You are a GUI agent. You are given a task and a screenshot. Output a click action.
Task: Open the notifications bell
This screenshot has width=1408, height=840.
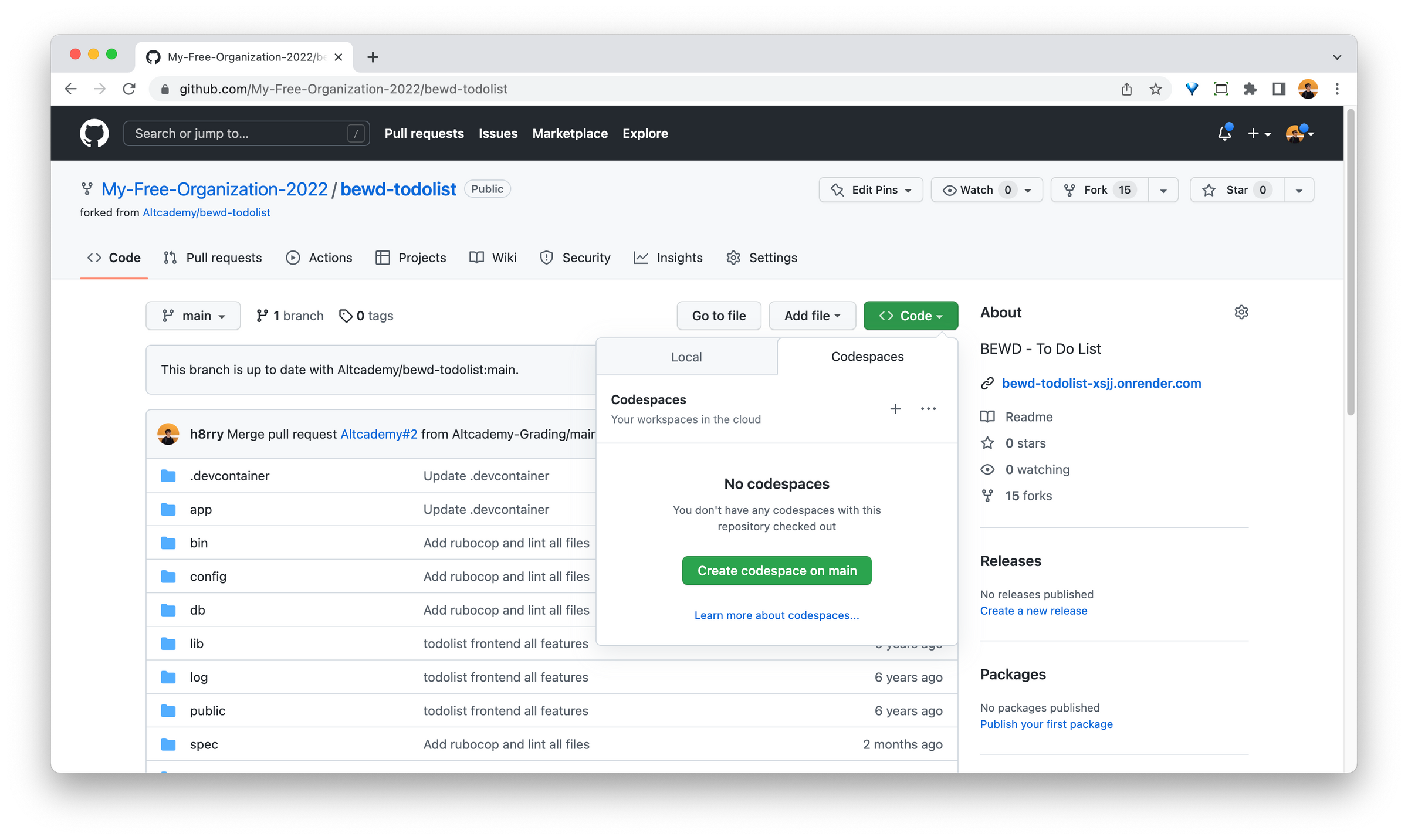point(1224,133)
